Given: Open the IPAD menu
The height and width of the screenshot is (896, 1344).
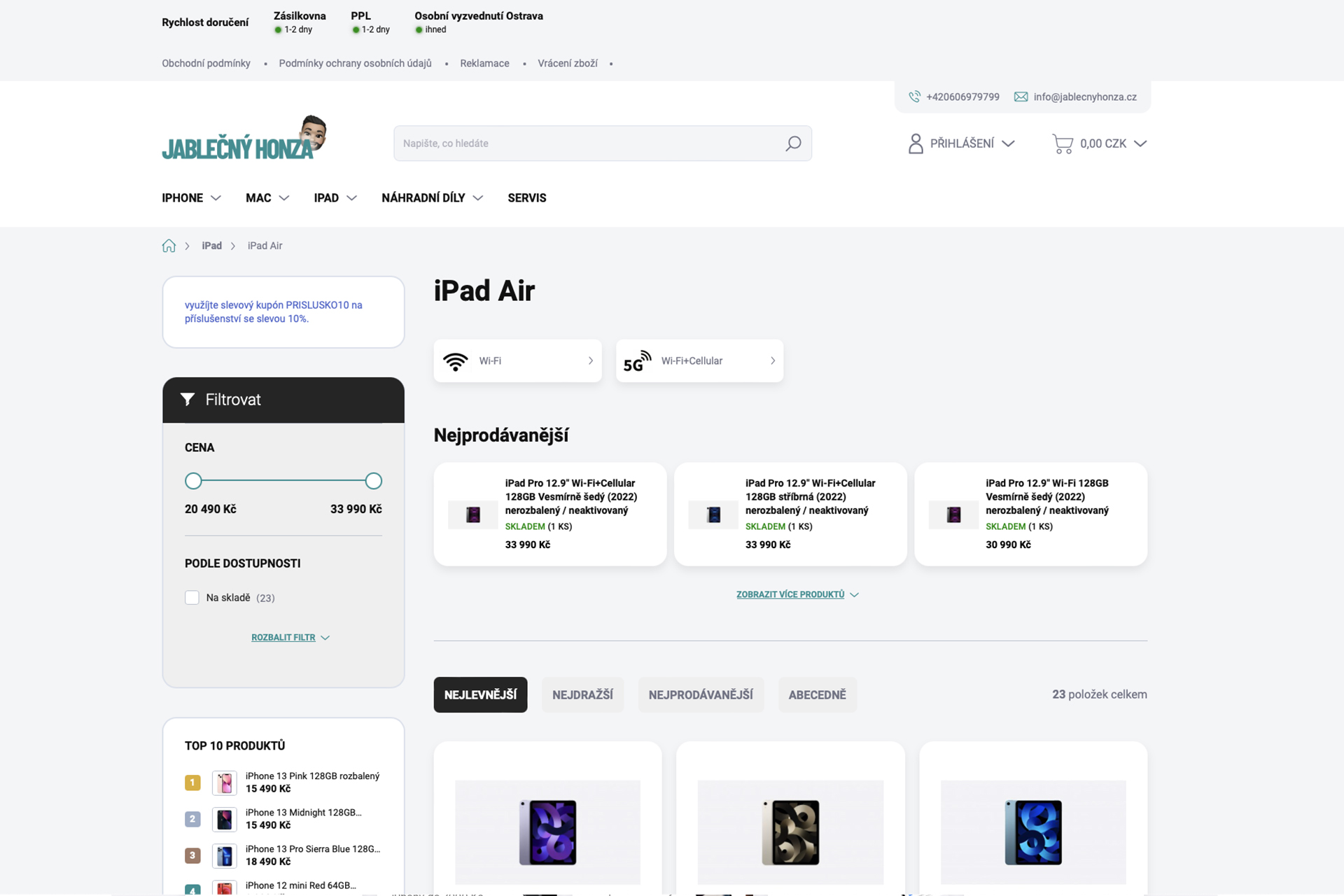Looking at the screenshot, I should click(x=326, y=198).
